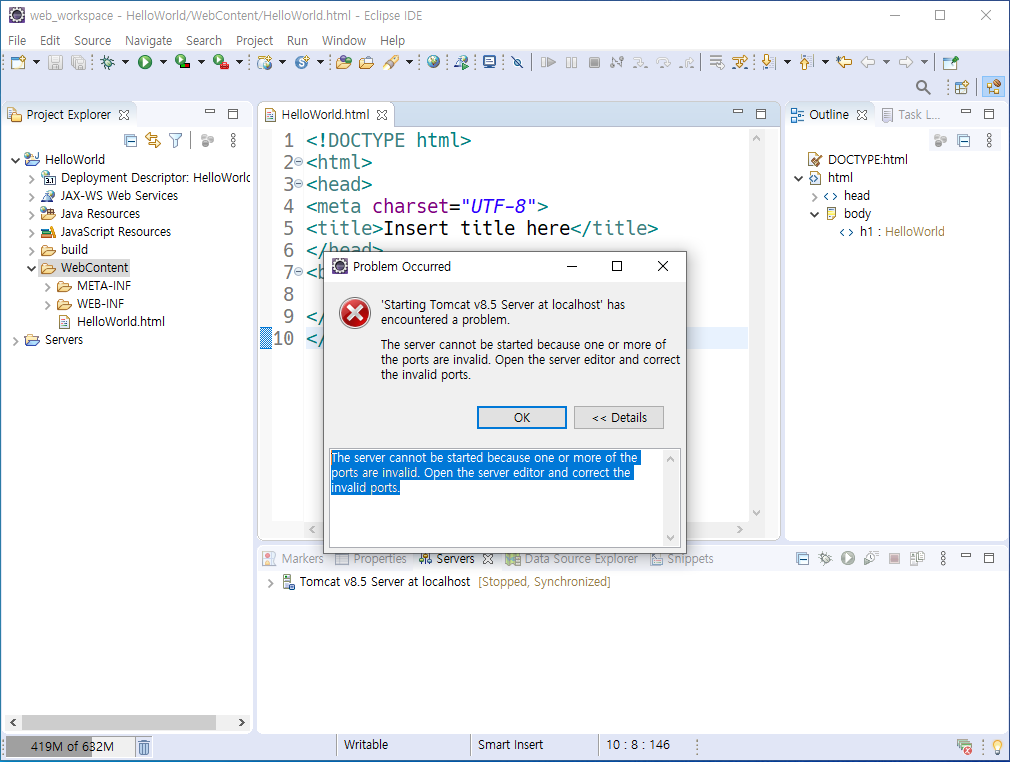Click the Search flashlight icon in toolbar
Screen dimensions: 1010x762
391,62
